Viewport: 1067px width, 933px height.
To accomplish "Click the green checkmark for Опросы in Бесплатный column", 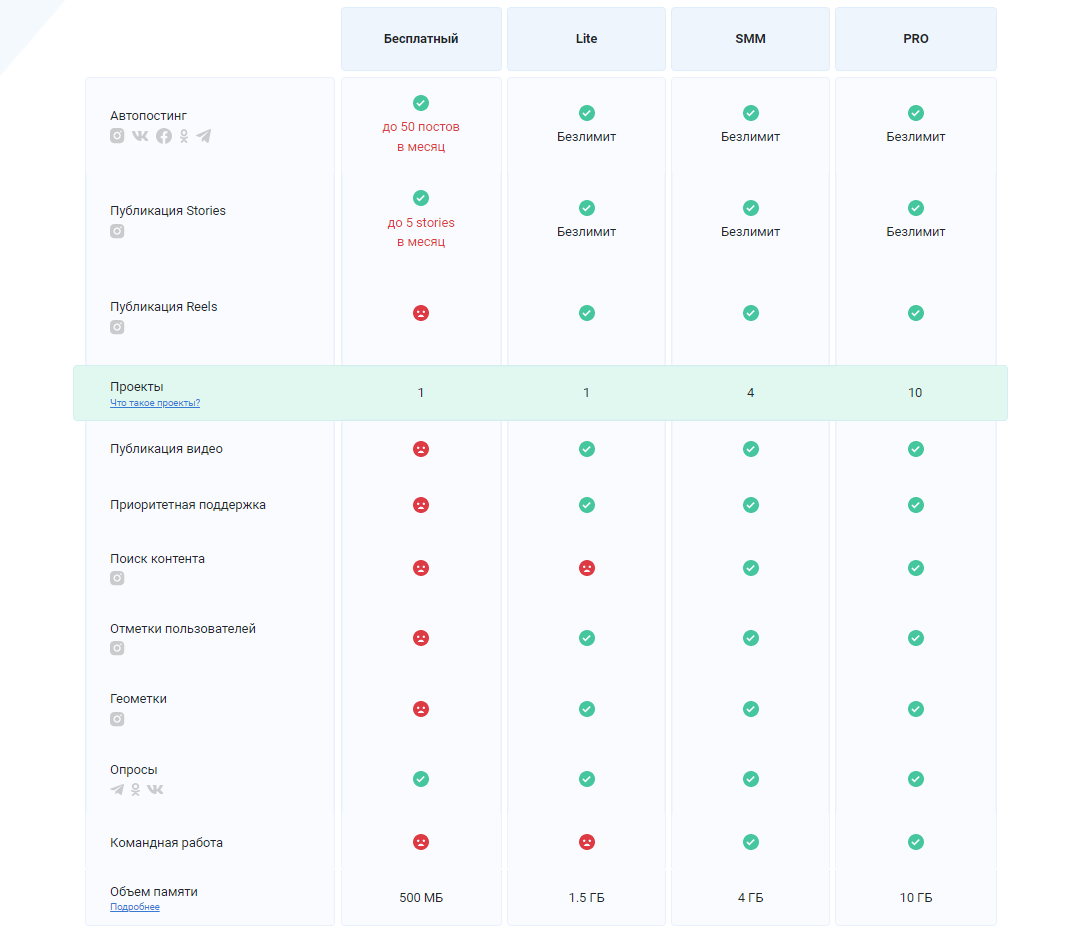I will [421, 779].
